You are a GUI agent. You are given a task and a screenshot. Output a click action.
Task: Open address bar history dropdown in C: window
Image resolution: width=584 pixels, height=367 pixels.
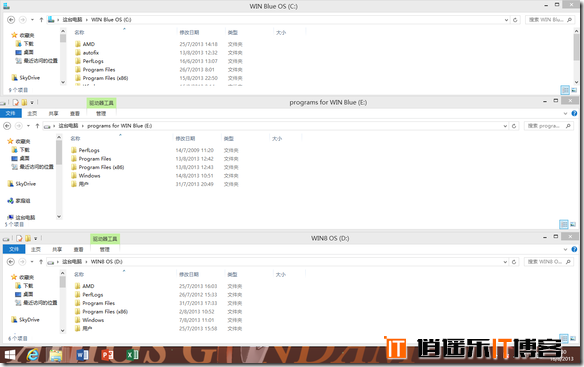click(506, 20)
